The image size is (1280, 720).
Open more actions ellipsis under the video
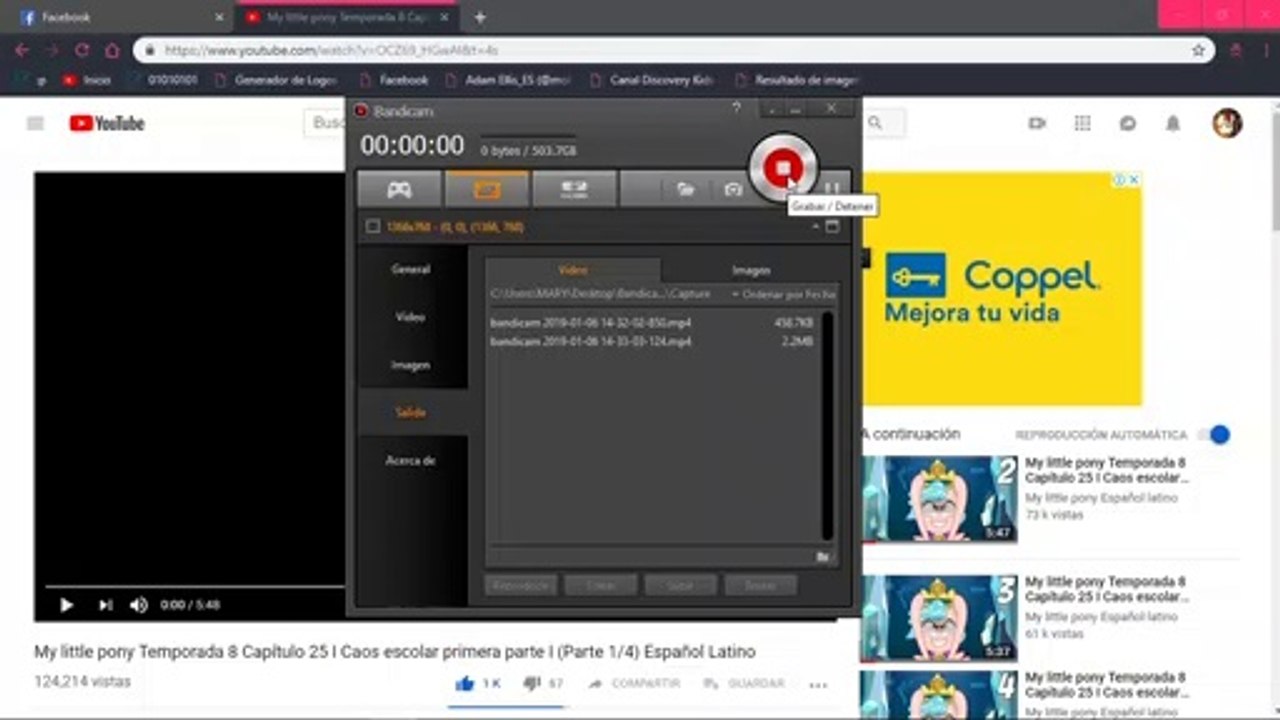(818, 685)
